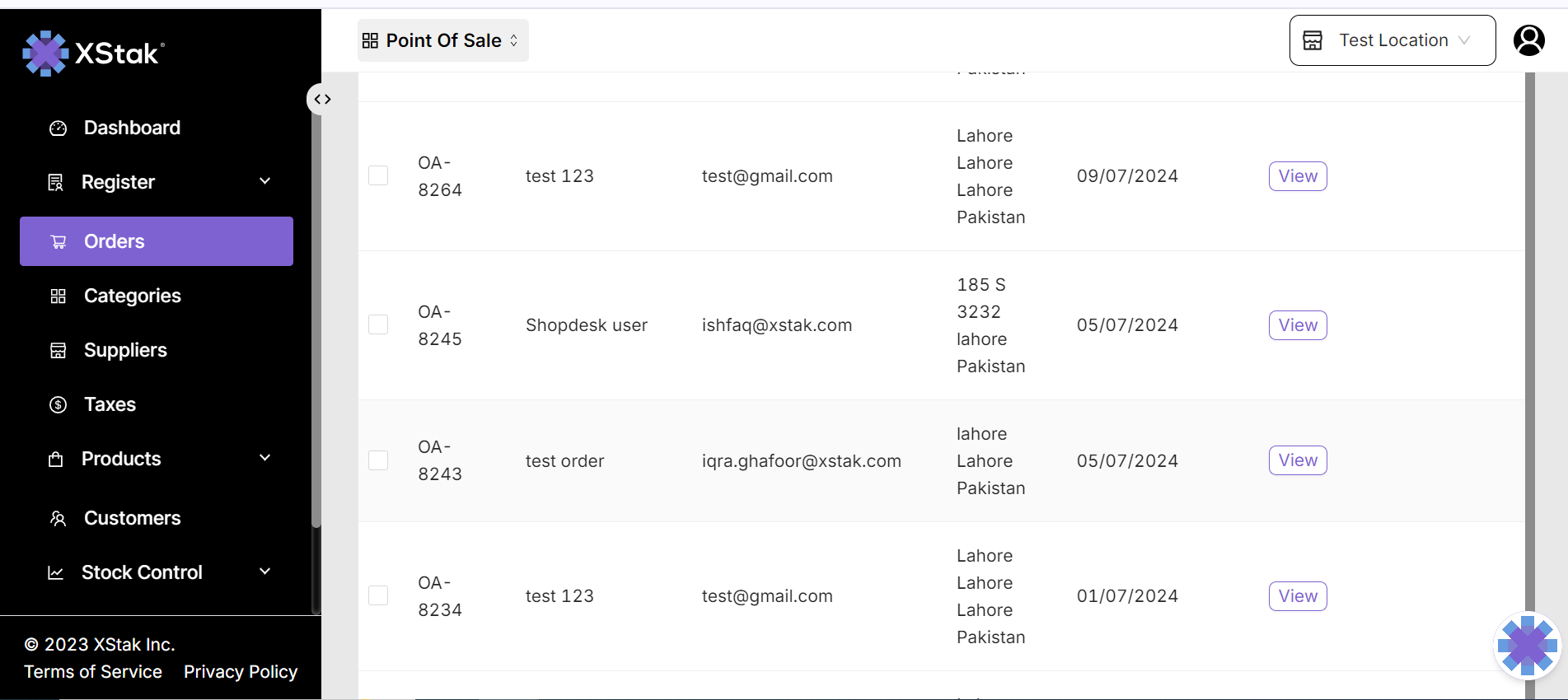Click the Suppliers store icon

coord(58,351)
